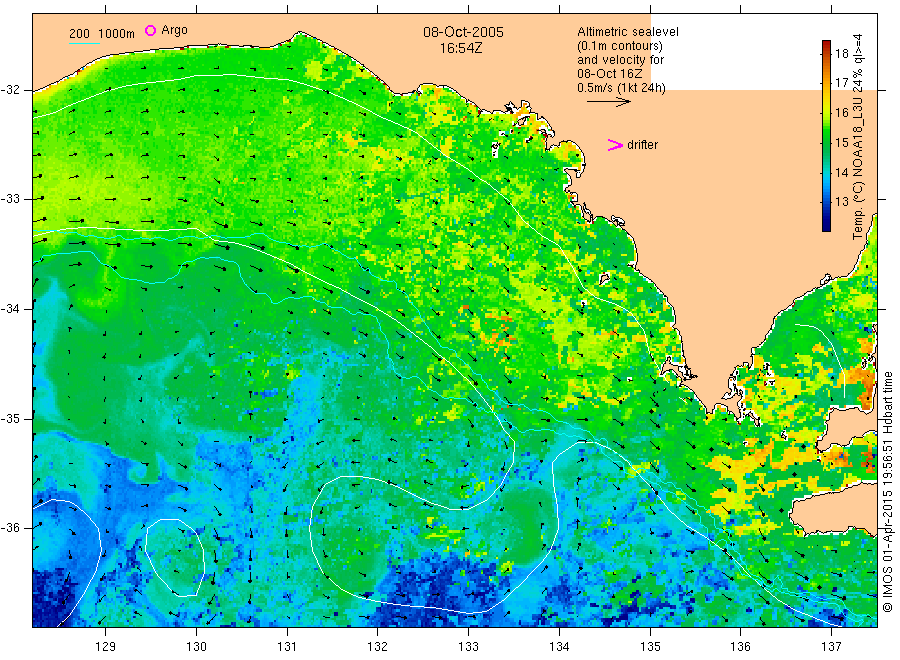Click the magenta drifter legend symbol
The width and height of the screenshot is (900, 660).
coord(615,145)
